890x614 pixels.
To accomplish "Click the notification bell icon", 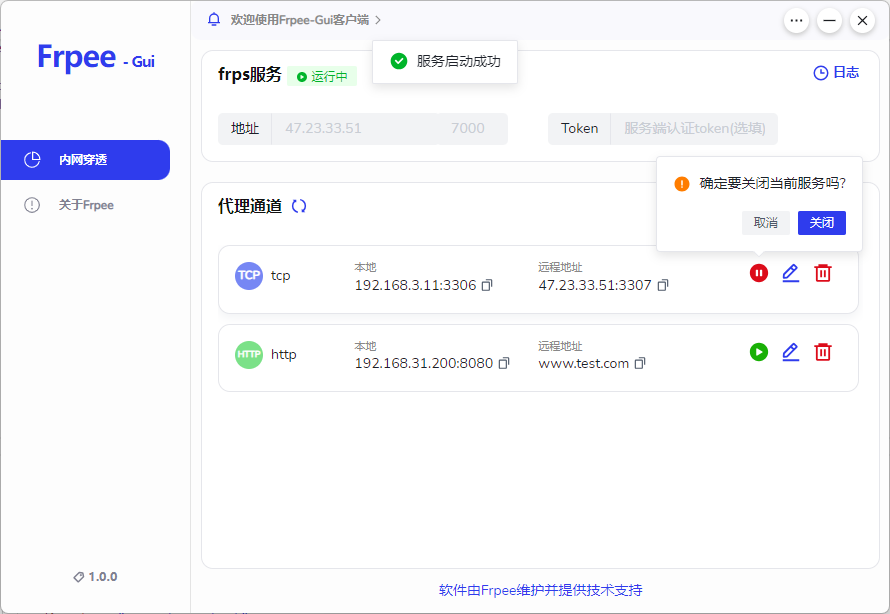I will tap(214, 20).
